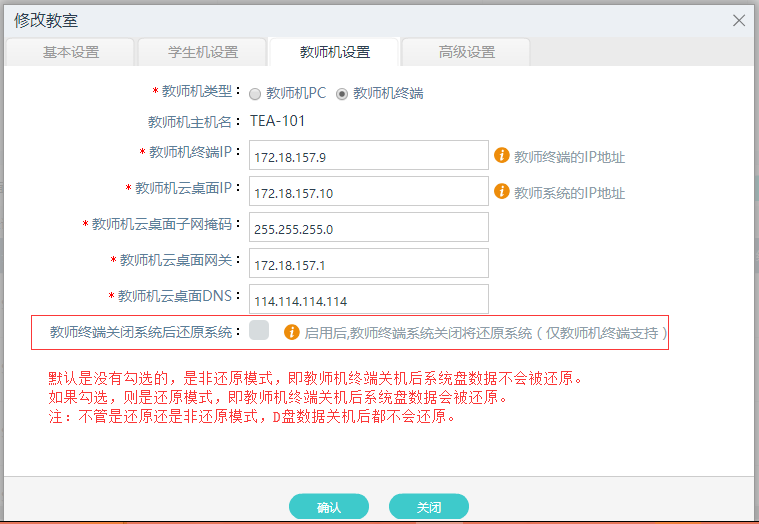Viewport: 759px width, 524px height.
Task: Click the 教师机云桌面网关 input box
Action: pyautogui.click(x=368, y=264)
